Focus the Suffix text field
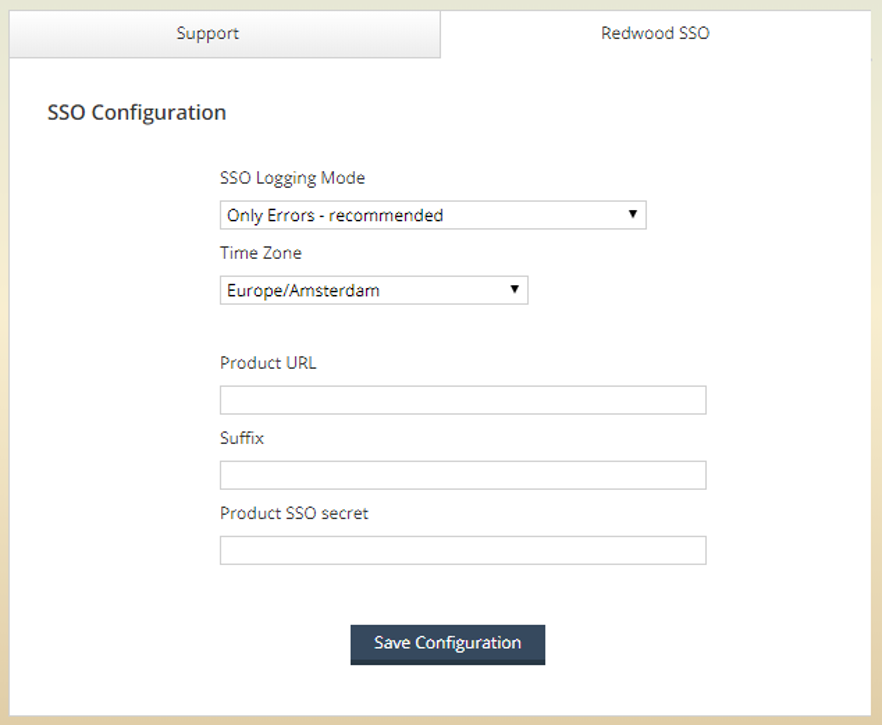 [x=463, y=475]
